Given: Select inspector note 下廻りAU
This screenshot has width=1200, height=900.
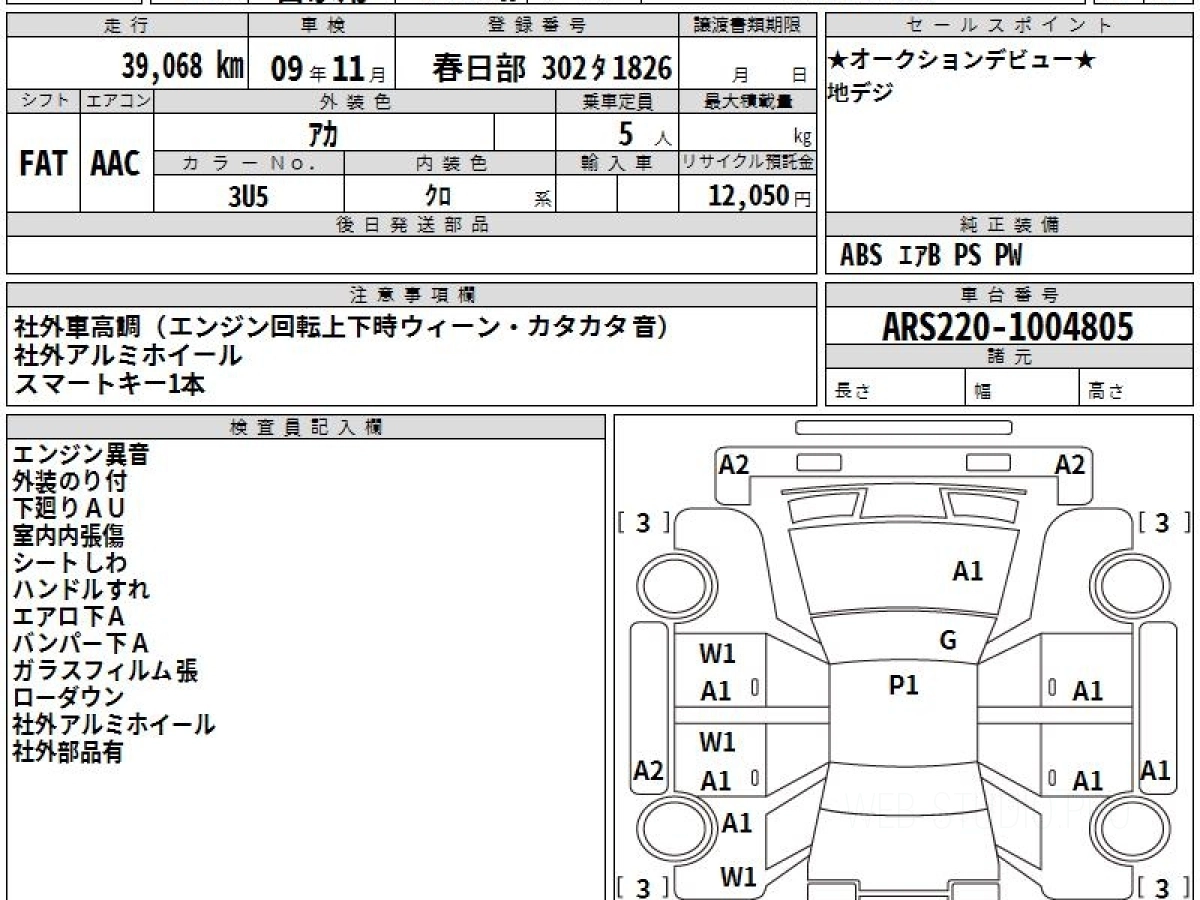Looking at the screenshot, I should (x=69, y=509).
